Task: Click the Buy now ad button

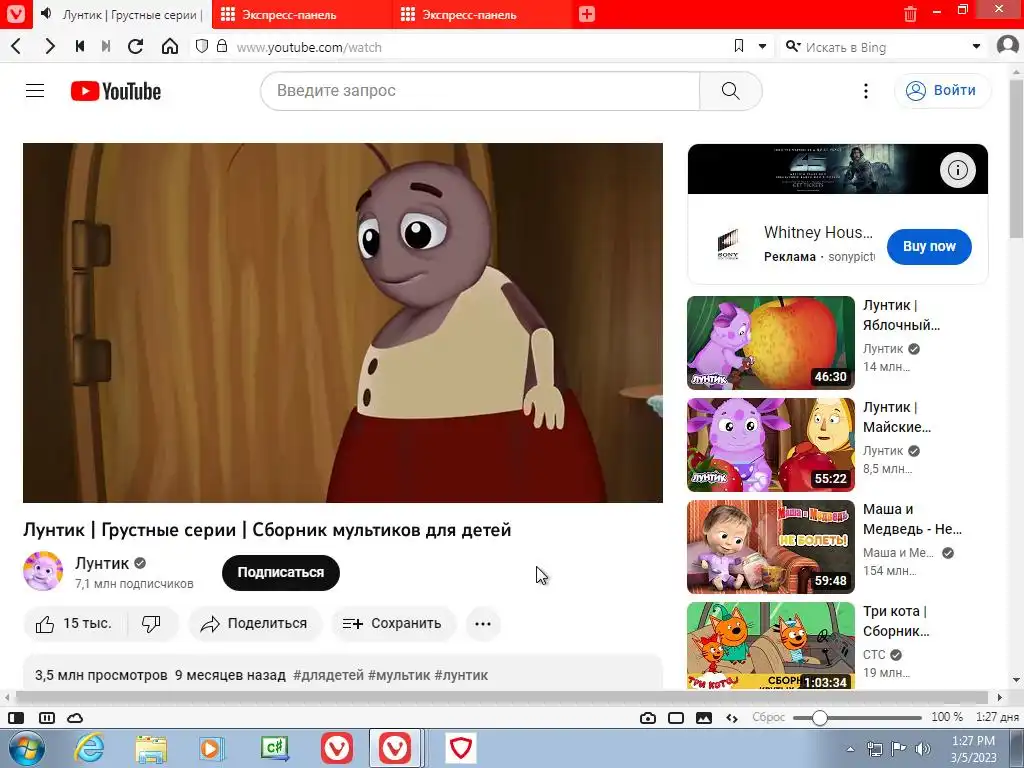Action: 929,246
